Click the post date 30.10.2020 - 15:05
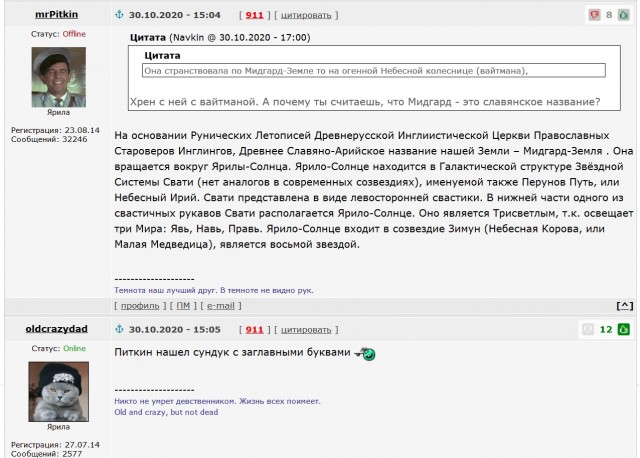 175,329
